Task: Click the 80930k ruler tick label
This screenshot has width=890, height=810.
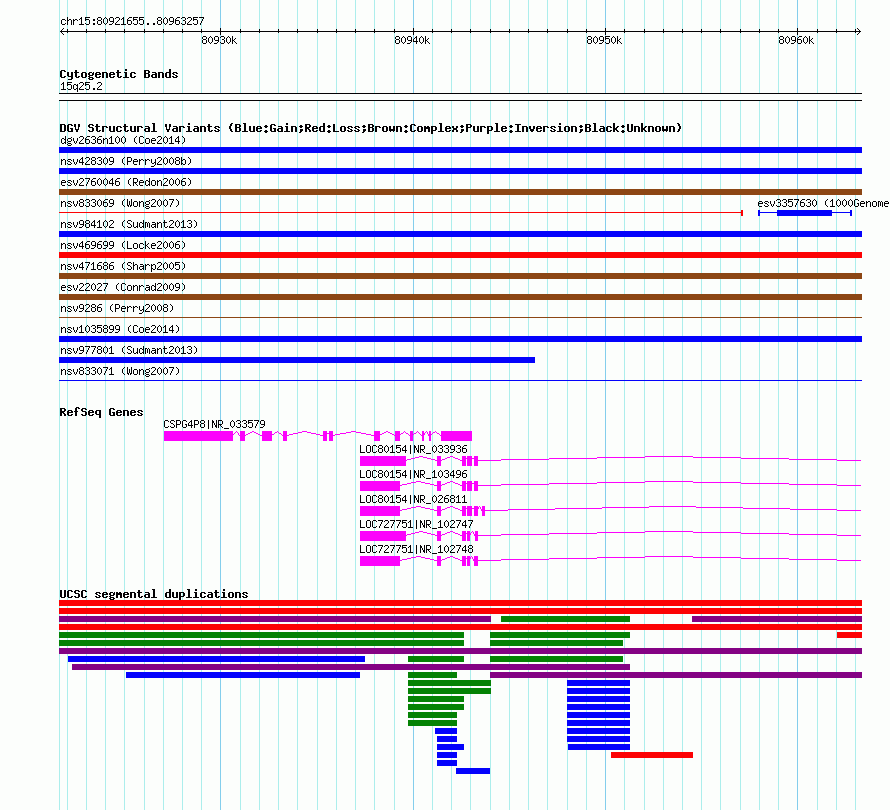Action: coord(219,40)
